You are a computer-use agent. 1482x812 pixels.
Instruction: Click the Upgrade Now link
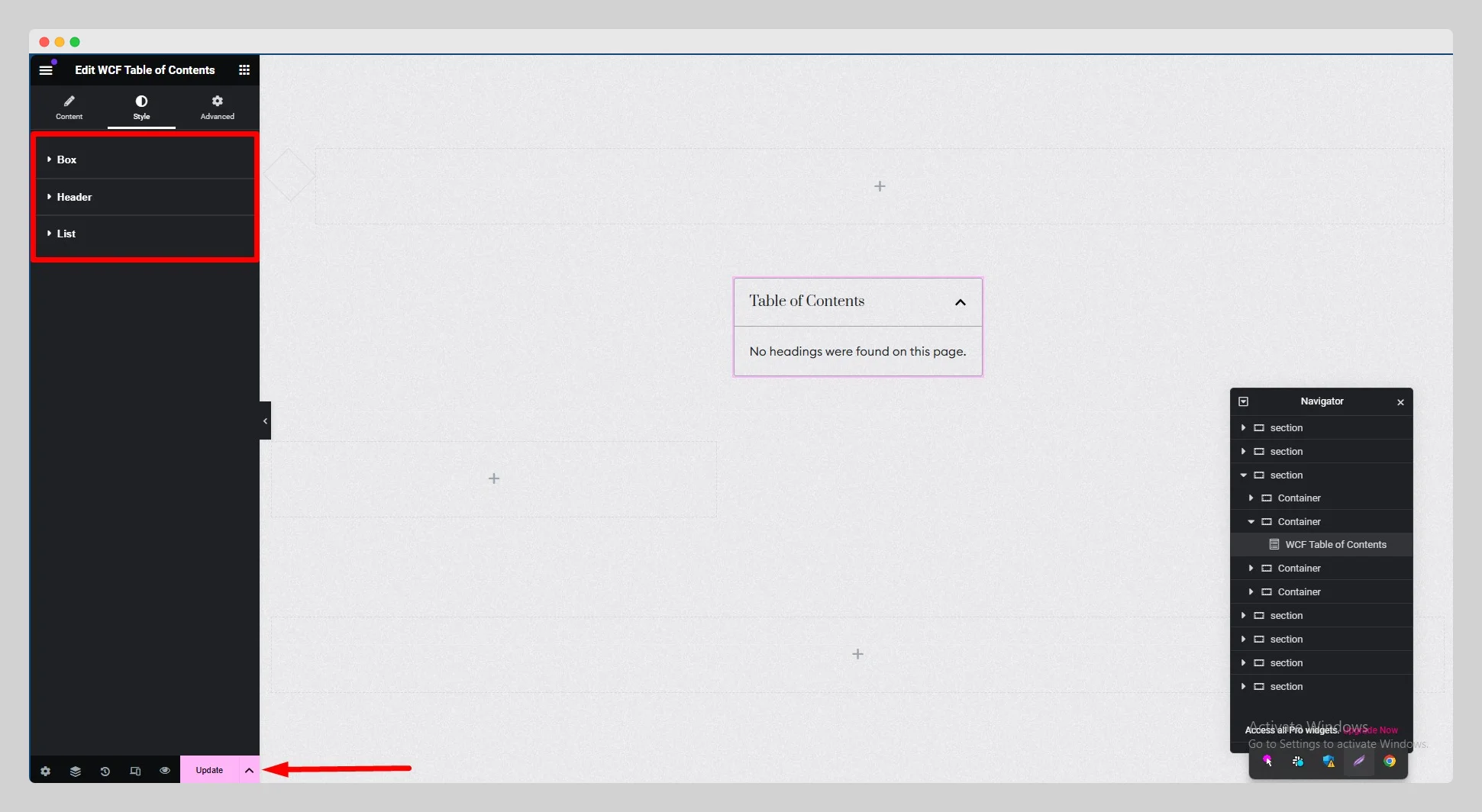tap(1371, 730)
